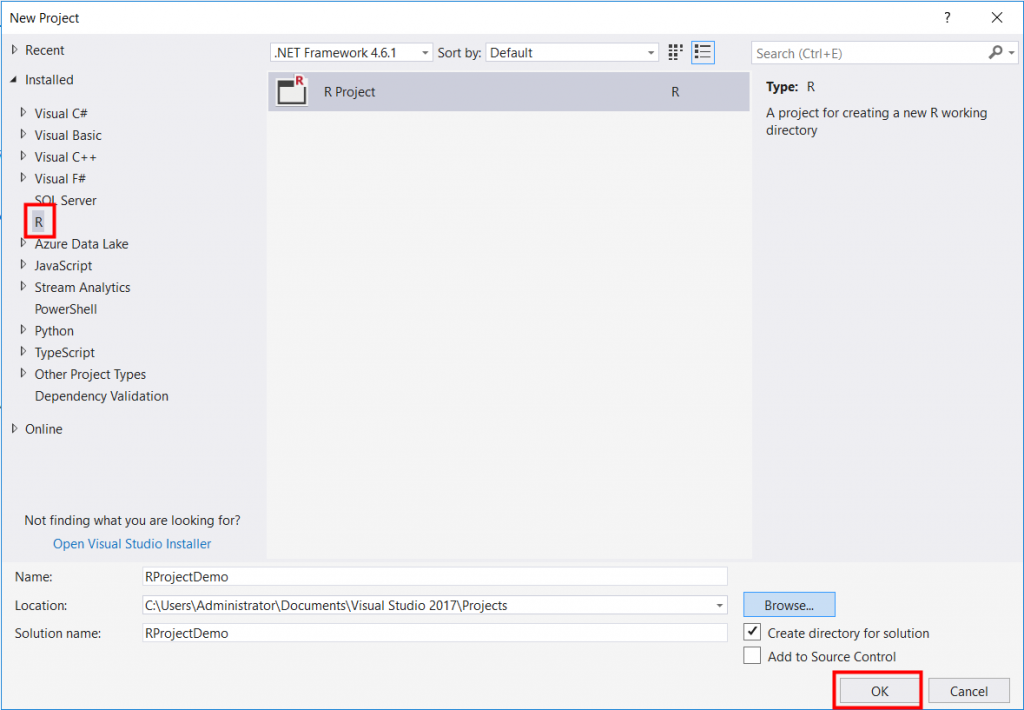Collapse the Installed node
The width and height of the screenshot is (1024, 710).
[x=14, y=80]
